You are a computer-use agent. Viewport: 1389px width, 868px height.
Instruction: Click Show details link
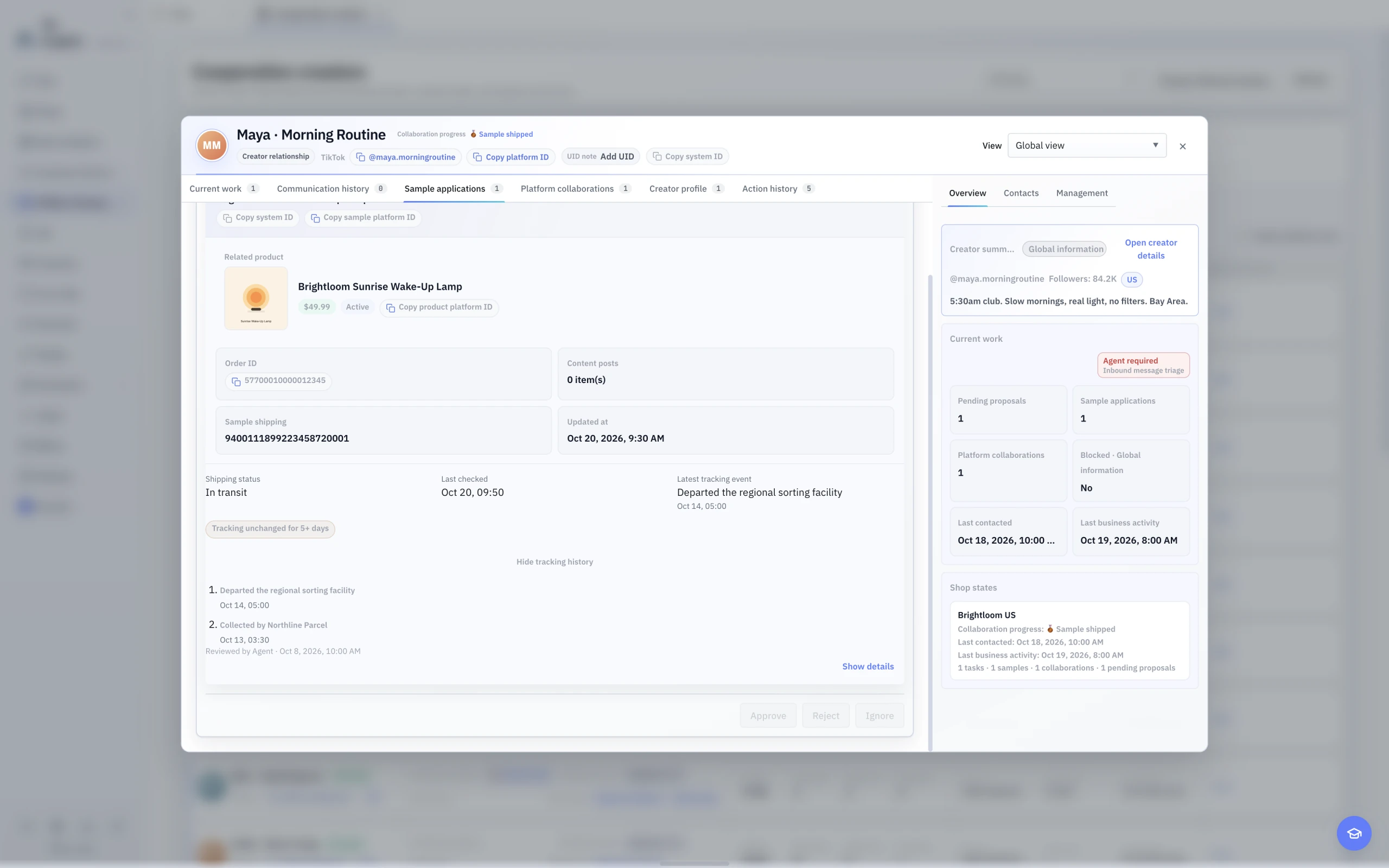[x=868, y=666]
